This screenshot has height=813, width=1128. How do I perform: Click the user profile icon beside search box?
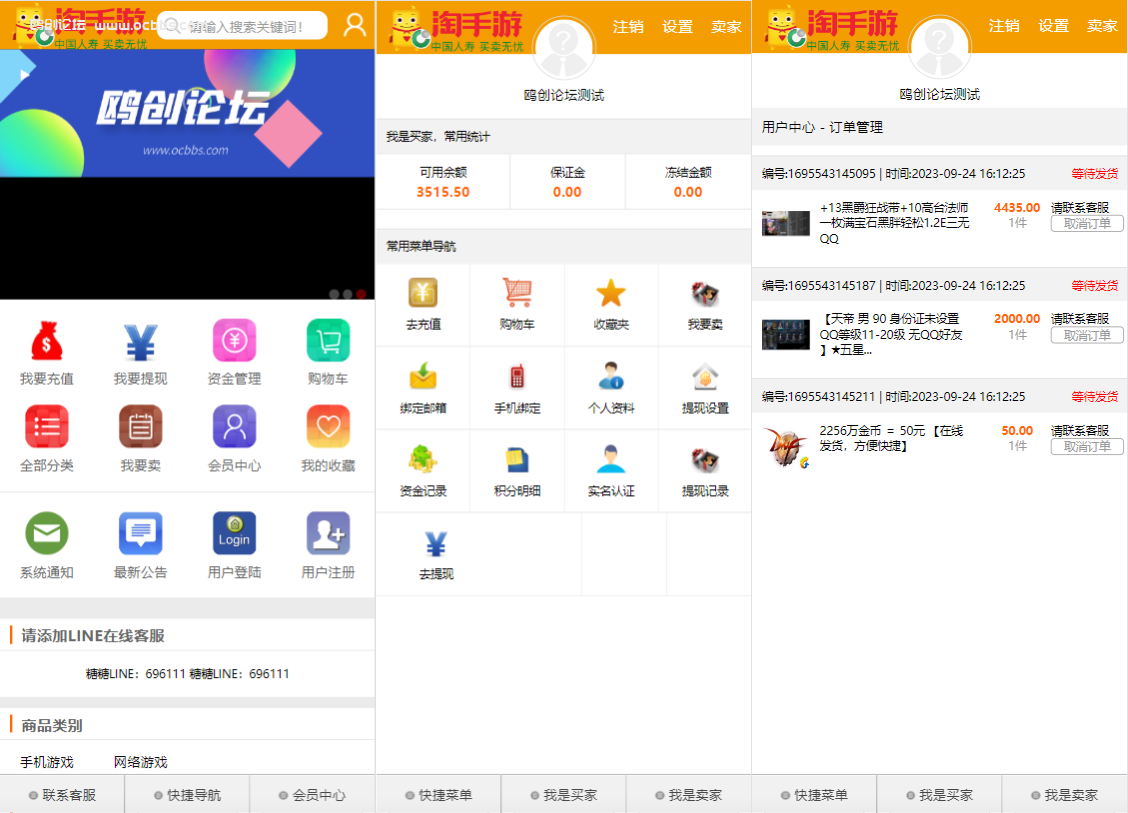(354, 25)
